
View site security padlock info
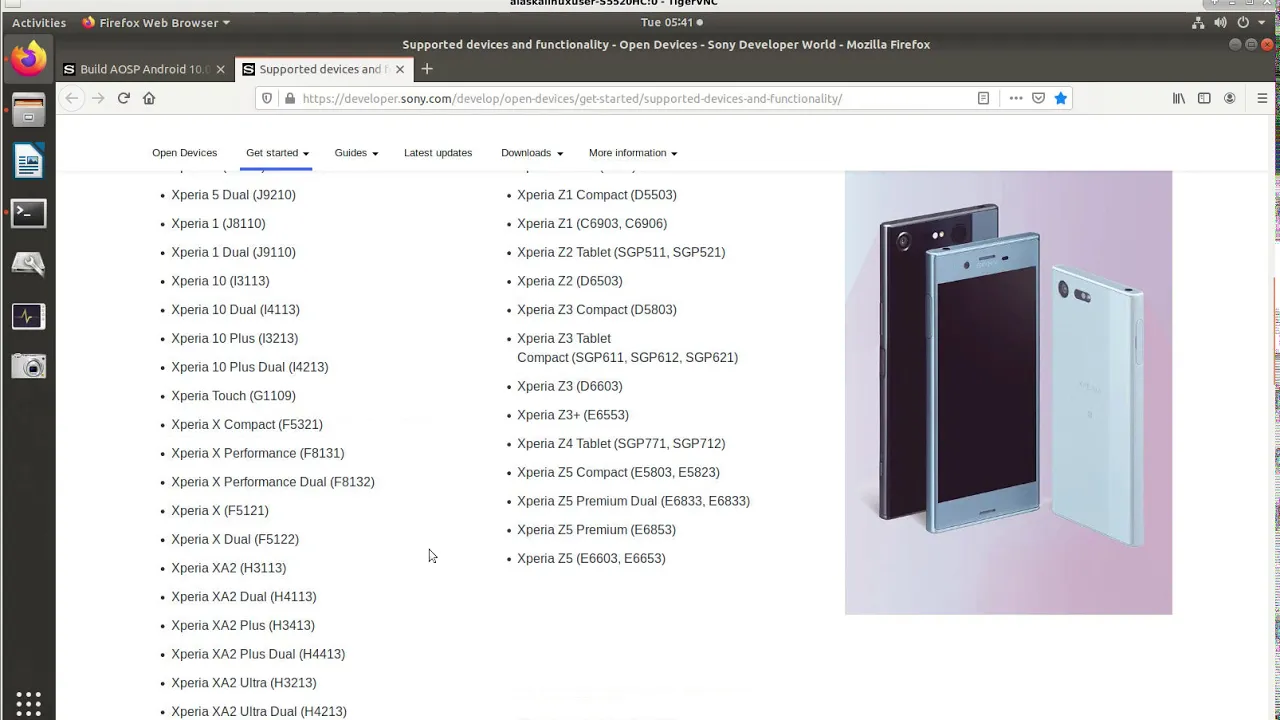(x=289, y=98)
